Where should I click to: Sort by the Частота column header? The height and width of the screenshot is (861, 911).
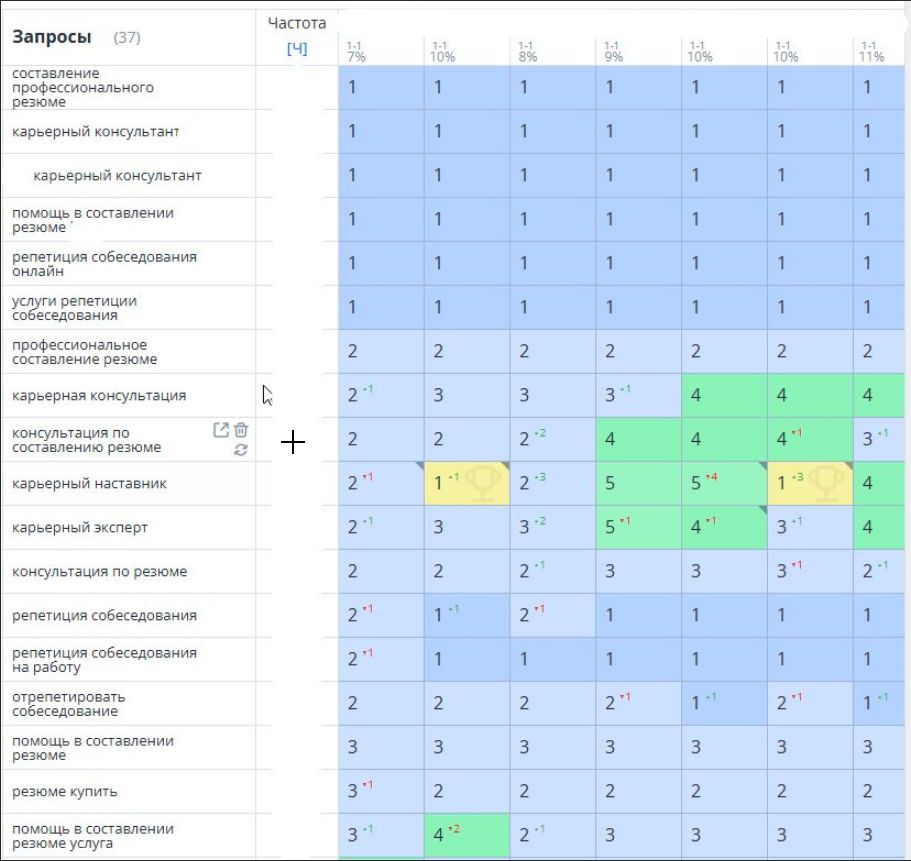click(297, 22)
